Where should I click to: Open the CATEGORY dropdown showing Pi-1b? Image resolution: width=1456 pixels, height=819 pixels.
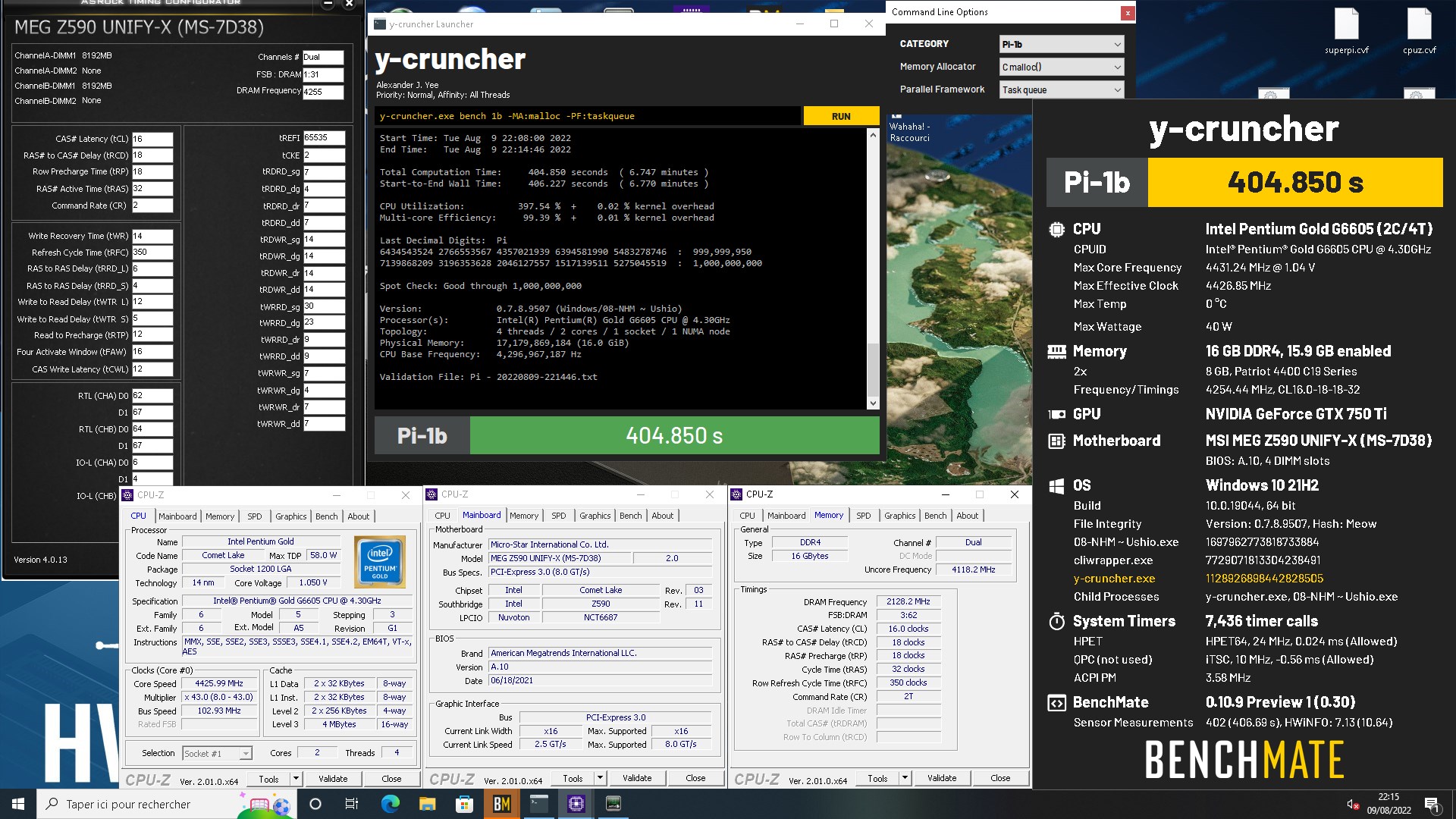pos(1061,45)
